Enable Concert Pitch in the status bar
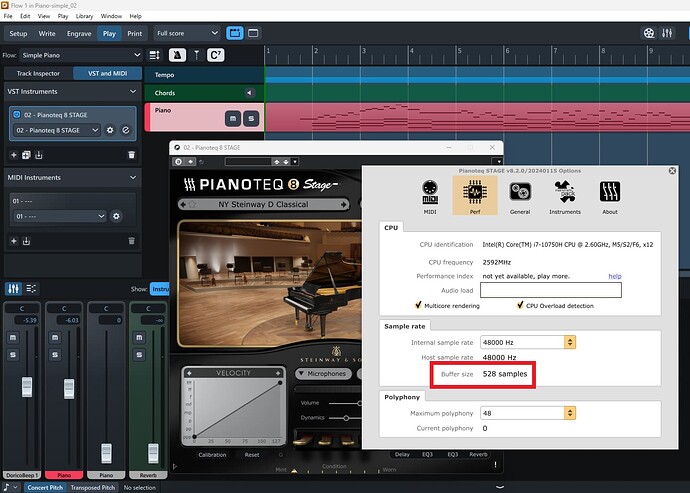The width and height of the screenshot is (690, 493). coord(45,487)
